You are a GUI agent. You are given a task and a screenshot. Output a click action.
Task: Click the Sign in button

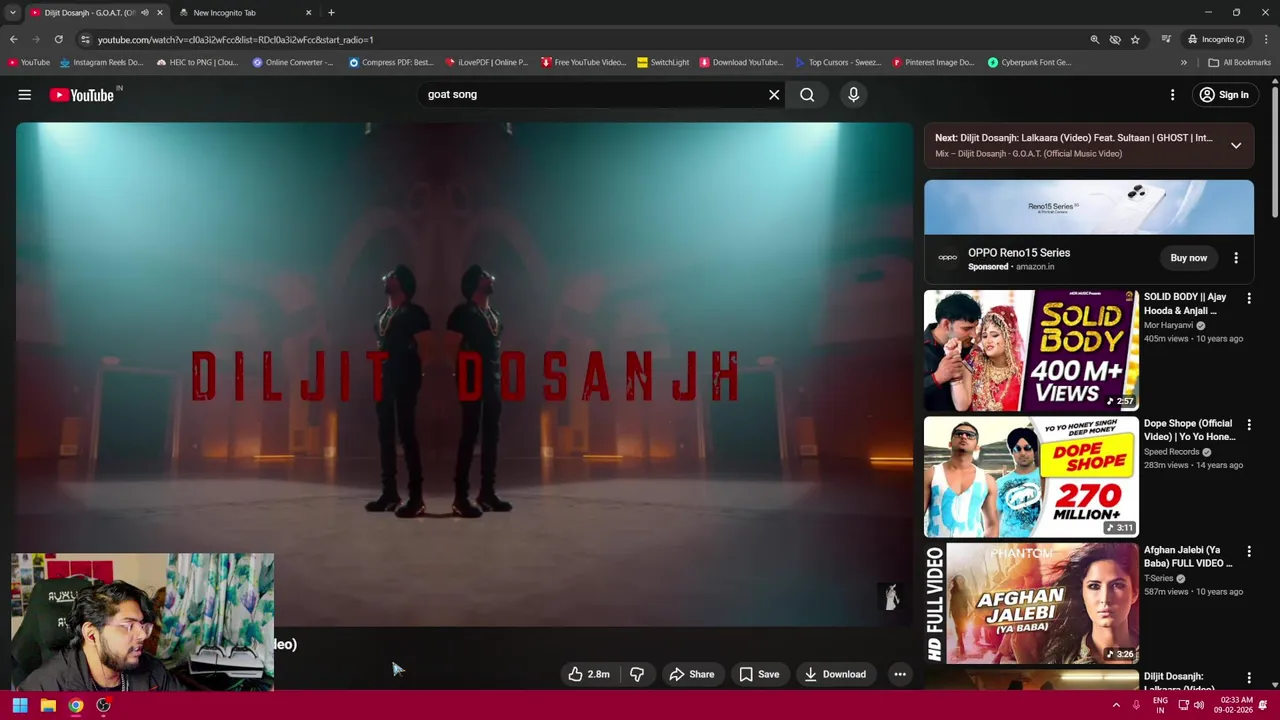(x=1224, y=95)
